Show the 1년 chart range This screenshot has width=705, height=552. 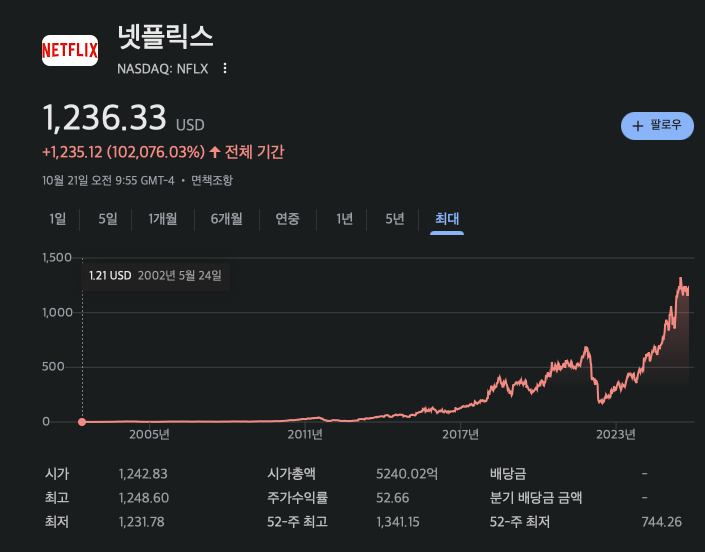click(344, 219)
